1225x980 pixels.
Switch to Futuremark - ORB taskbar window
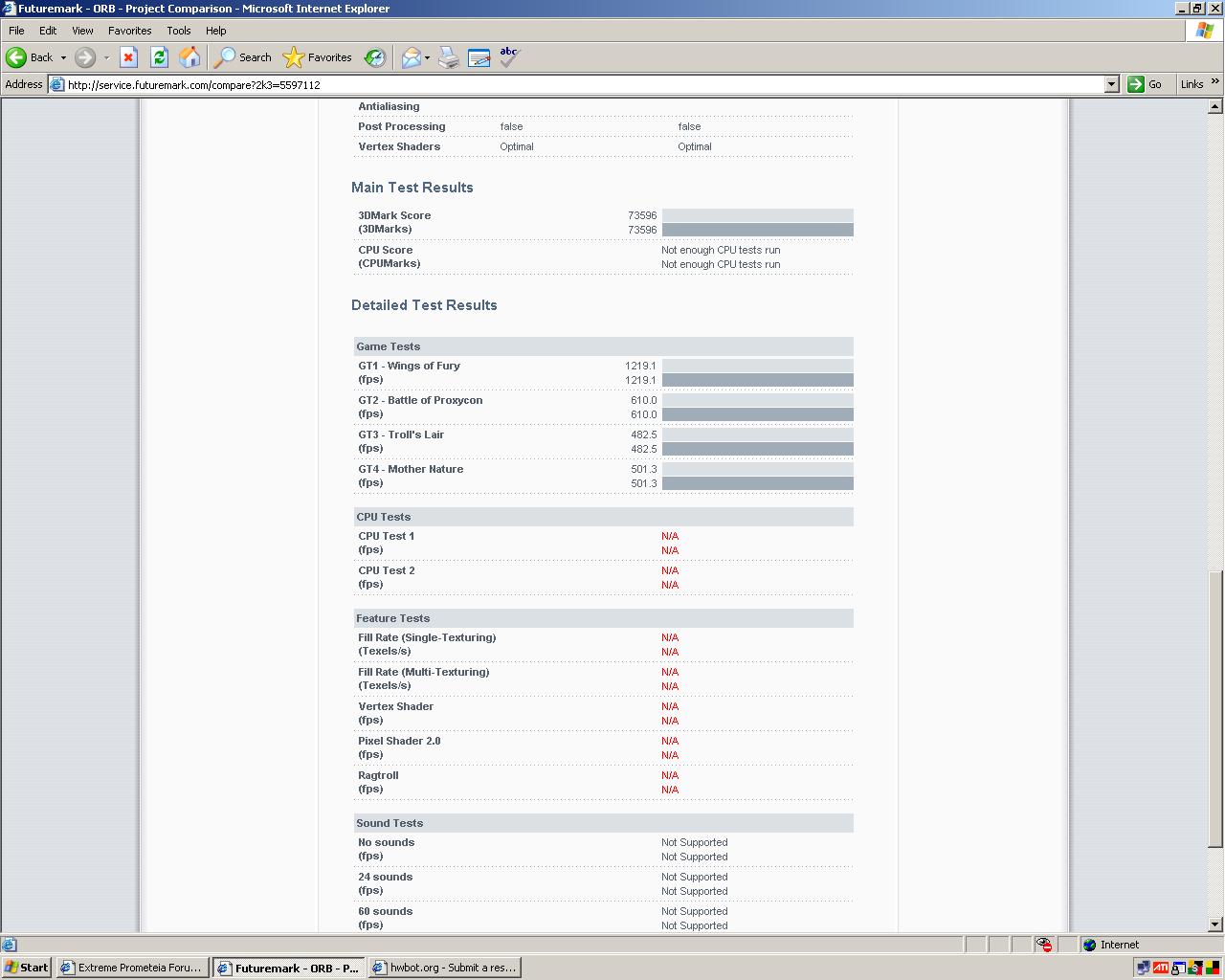point(288,968)
